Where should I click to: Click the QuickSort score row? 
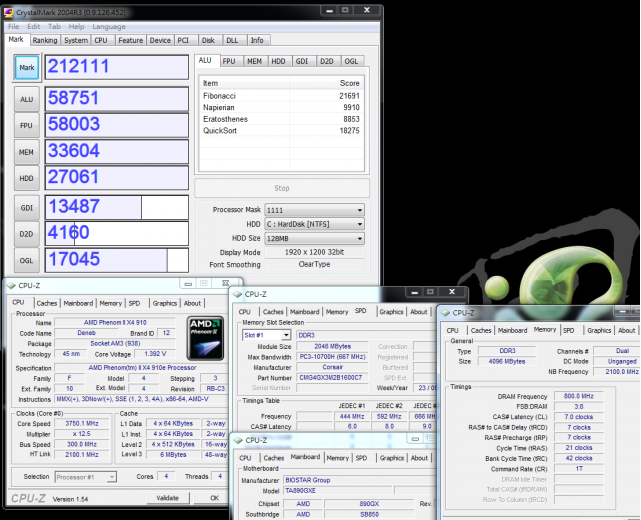click(x=281, y=131)
